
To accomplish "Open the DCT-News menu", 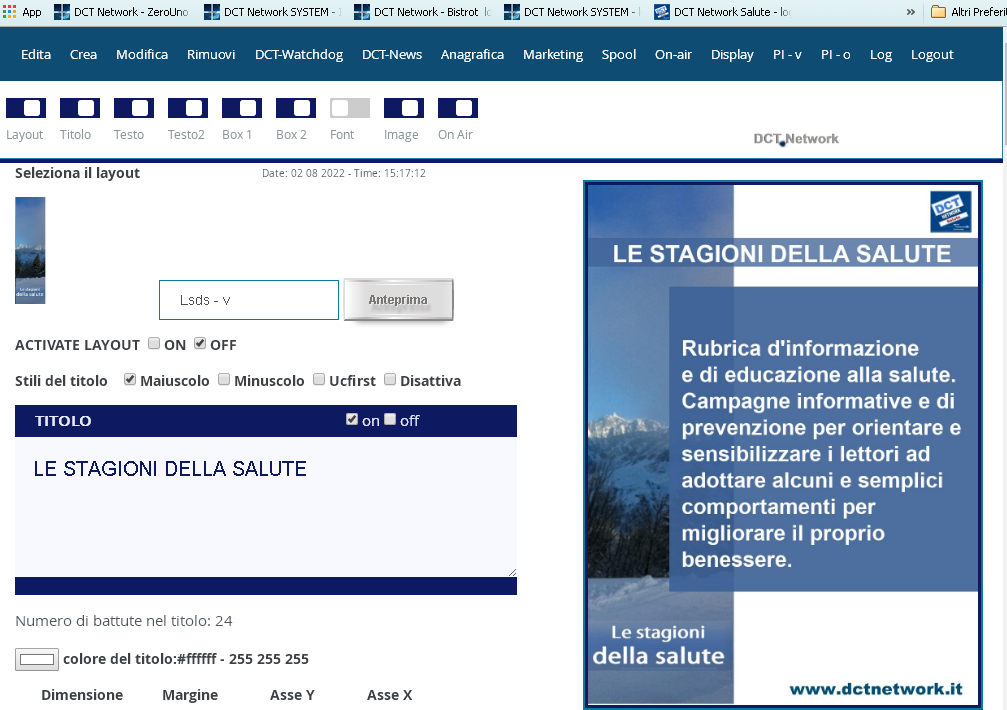I will click(x=392, y=55).
